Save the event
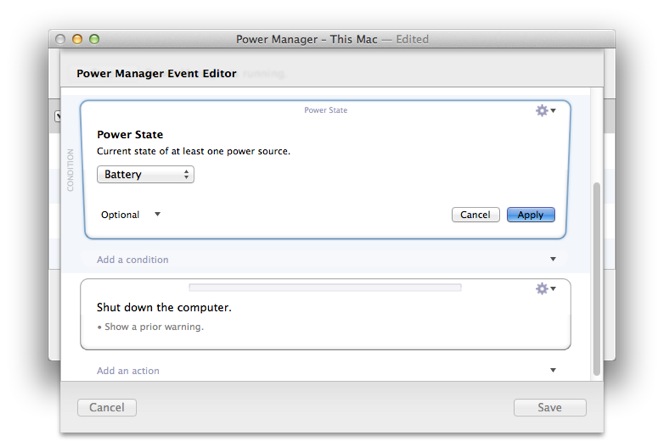 click(550, 407)
